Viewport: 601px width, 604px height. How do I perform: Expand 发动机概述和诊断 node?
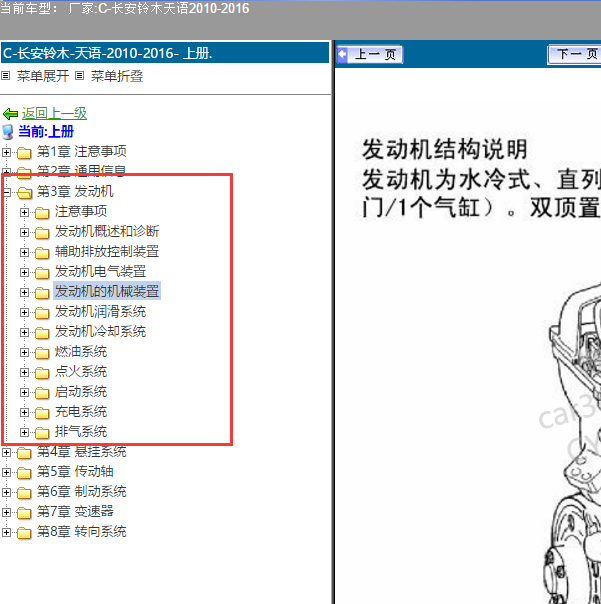24,232
